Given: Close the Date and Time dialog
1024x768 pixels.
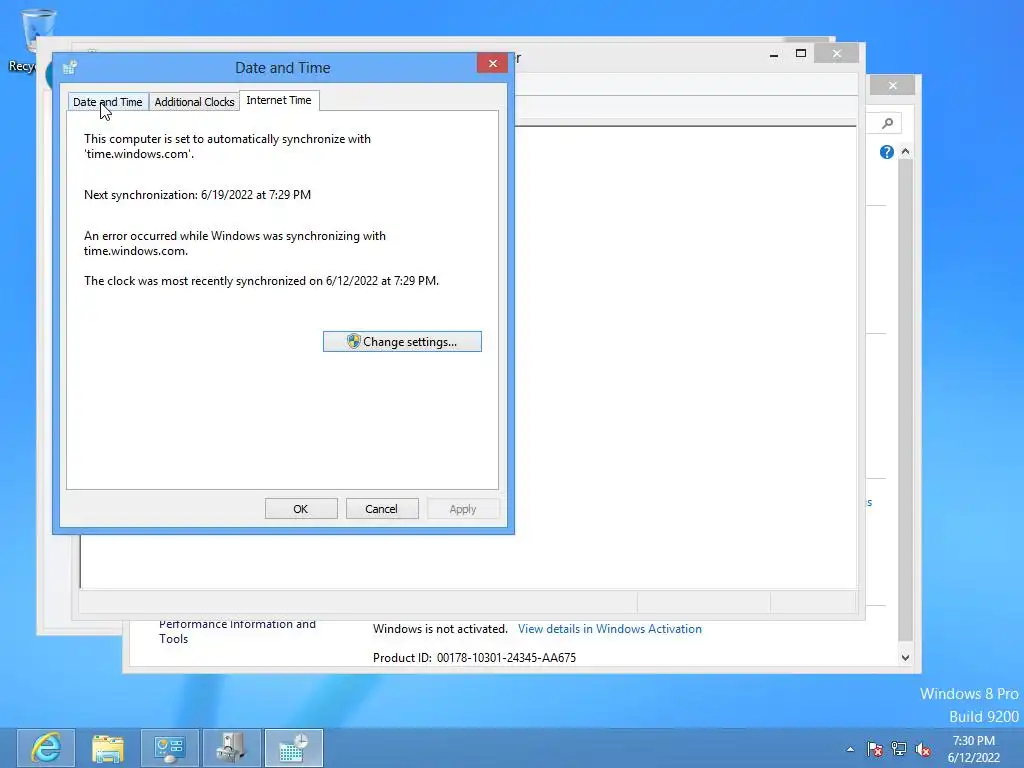Looking at the screenshot, I should (x=492, y=63).
